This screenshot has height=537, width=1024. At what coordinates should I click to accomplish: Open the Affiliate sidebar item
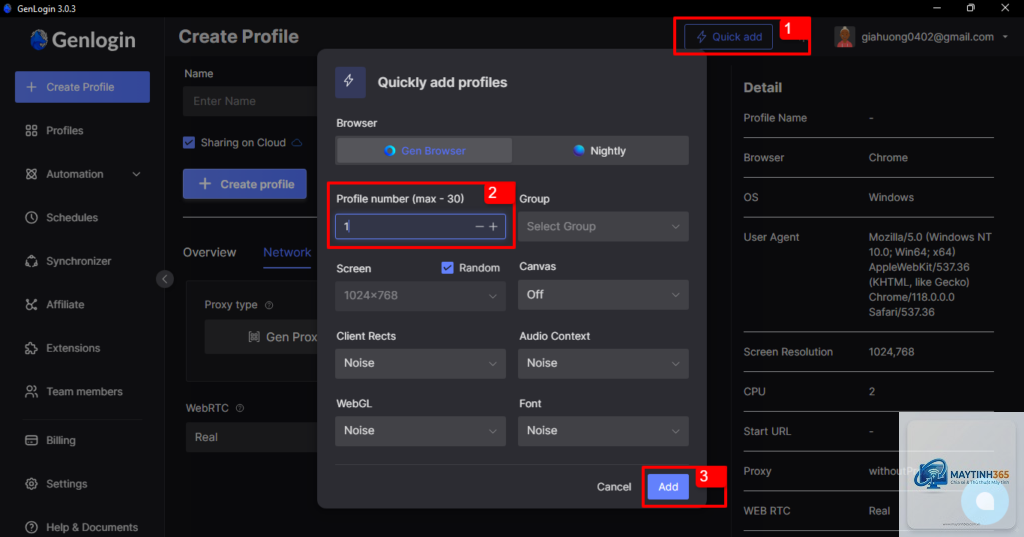(55, 304)
